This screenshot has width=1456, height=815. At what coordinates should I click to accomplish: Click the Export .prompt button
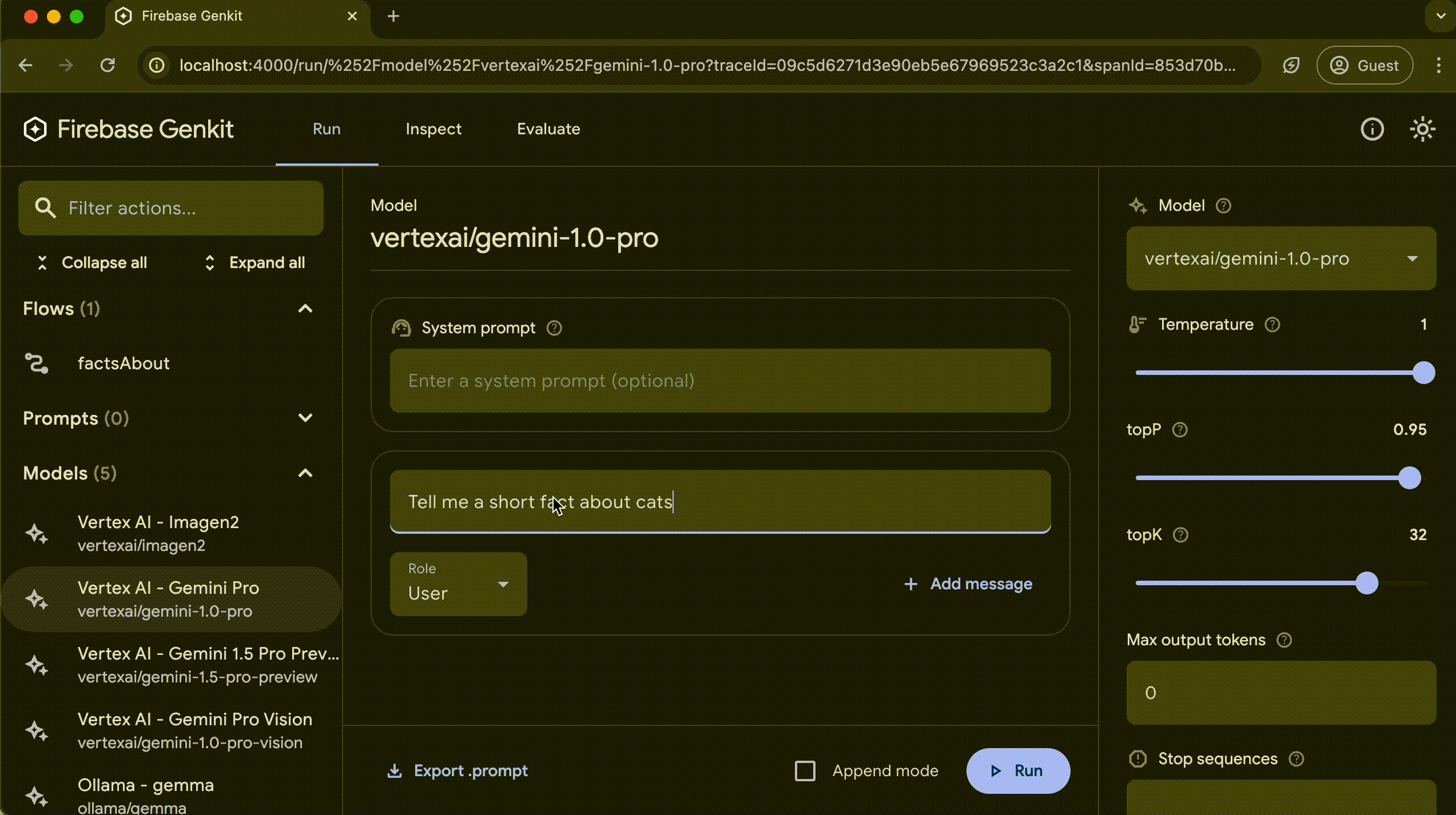click(x=457, y=771)
